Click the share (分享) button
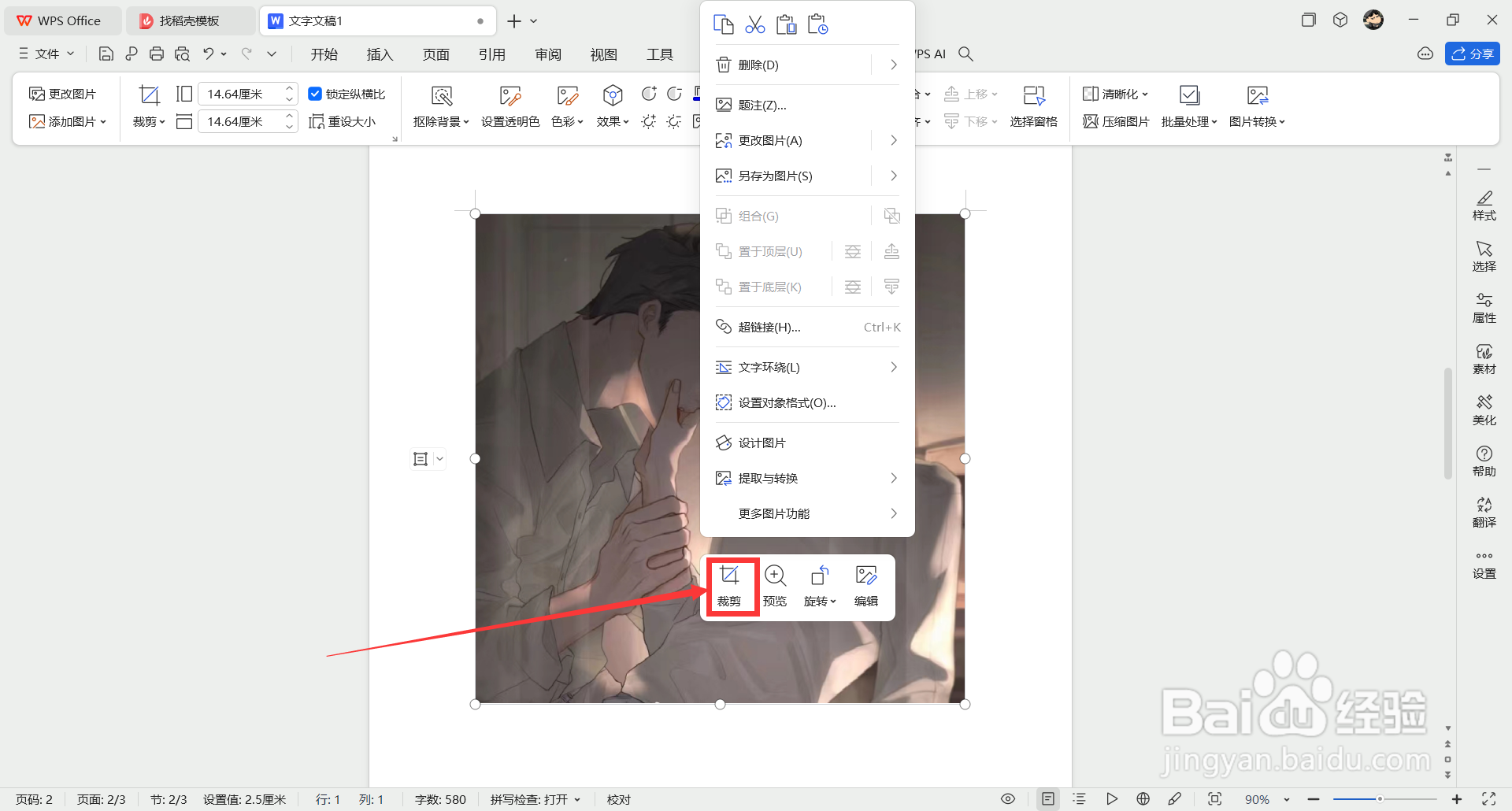 [1472, 54]
